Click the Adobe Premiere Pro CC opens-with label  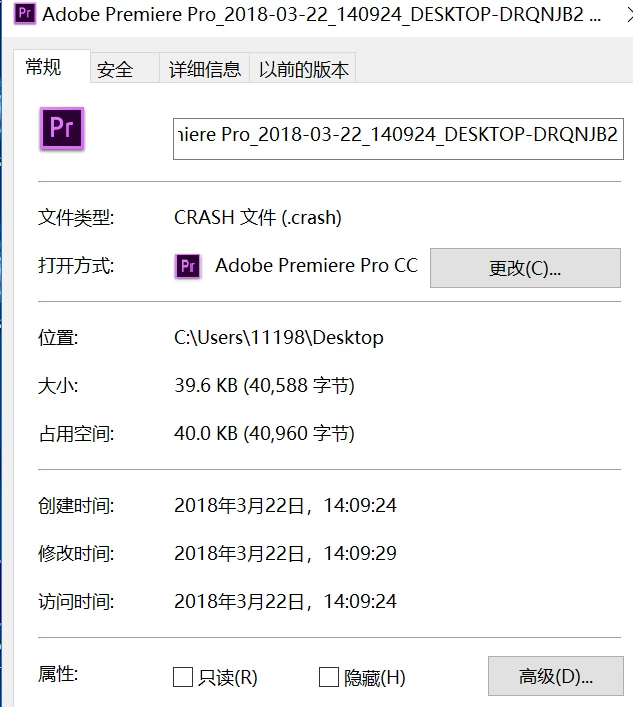point(316,266)
